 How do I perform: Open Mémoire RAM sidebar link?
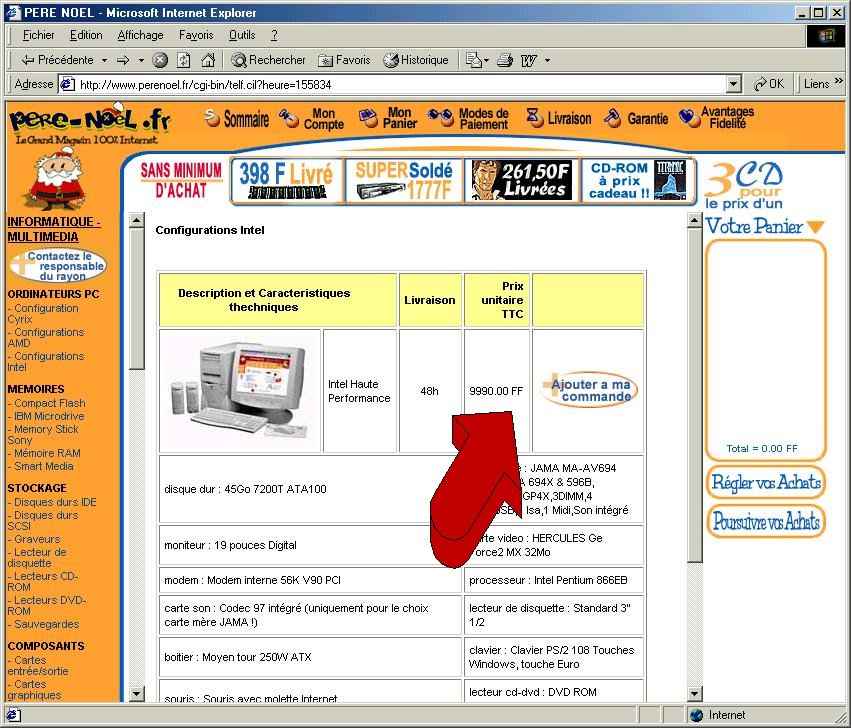pos(45,453)
